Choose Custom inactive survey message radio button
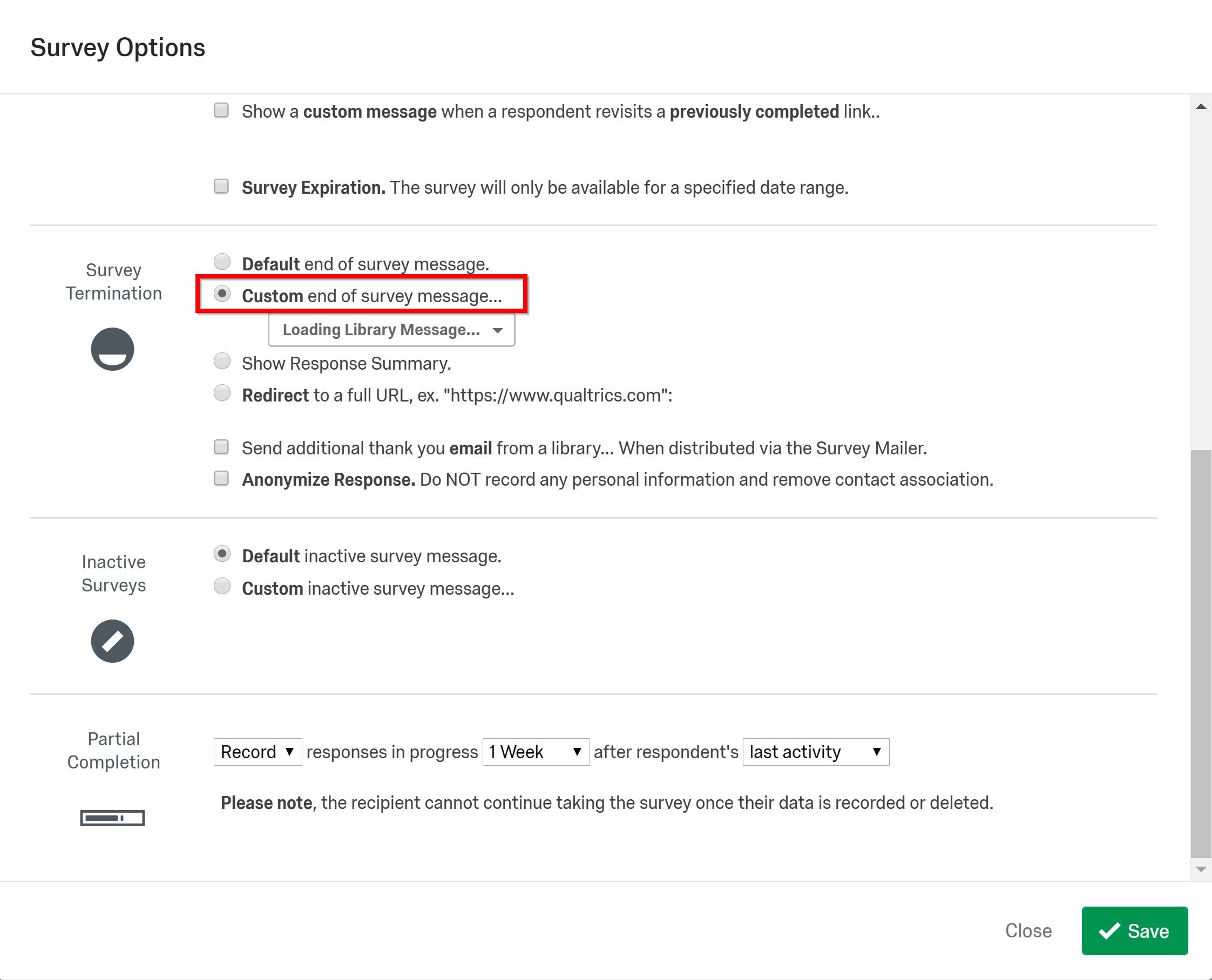Screen dimensions: 1212x980 point(222,587)
